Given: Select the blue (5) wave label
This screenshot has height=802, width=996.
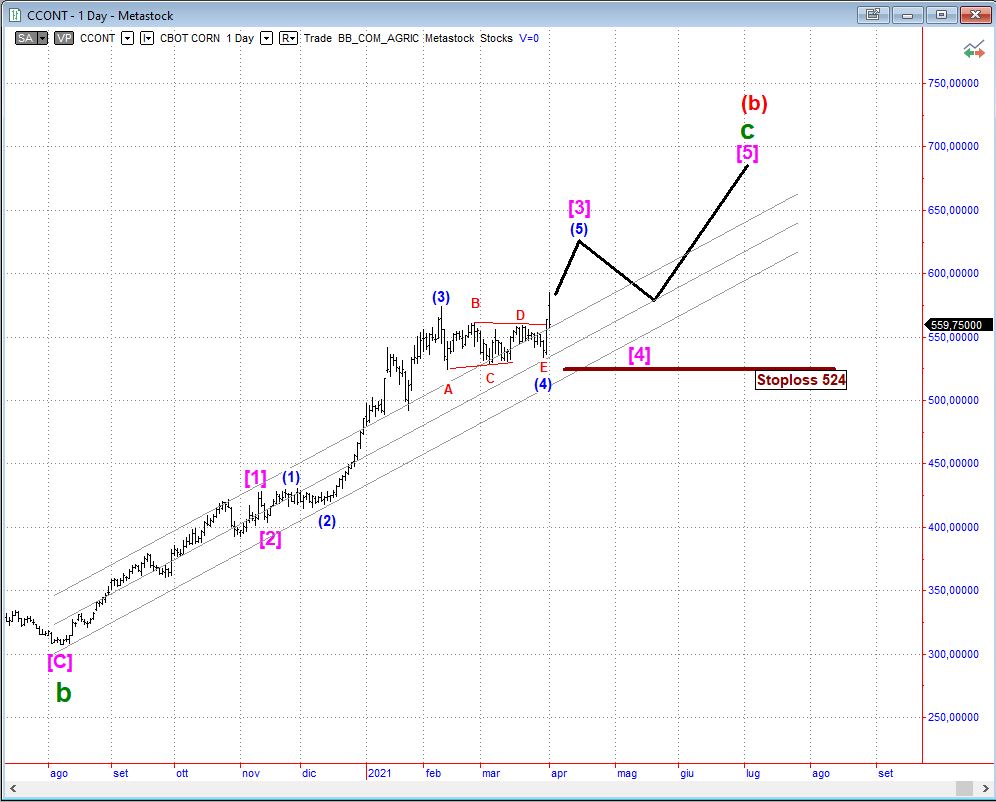Looking at the screenshot, I should [x=579, y=229].
